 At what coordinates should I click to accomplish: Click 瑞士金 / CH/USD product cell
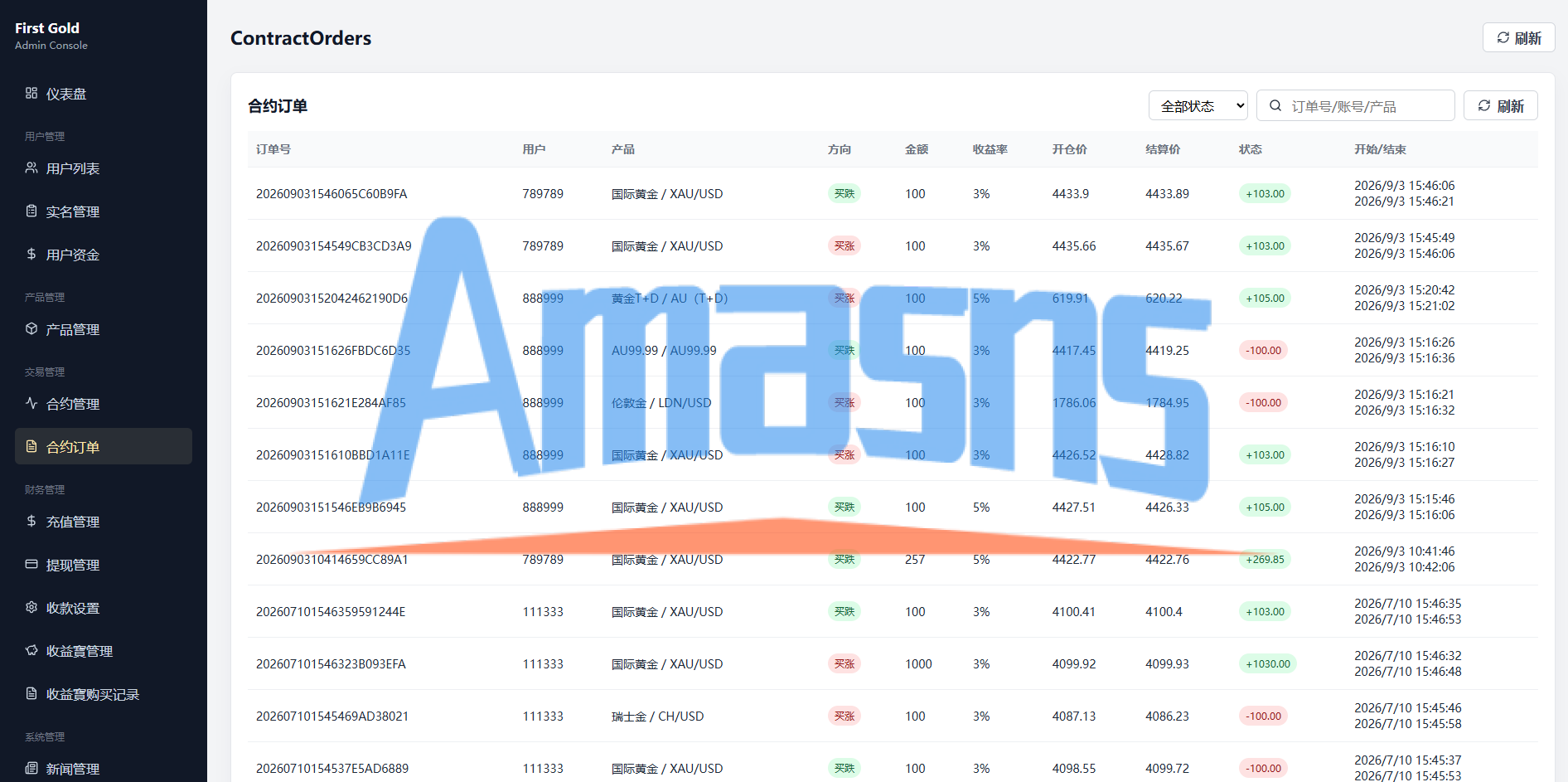(658, 716)
